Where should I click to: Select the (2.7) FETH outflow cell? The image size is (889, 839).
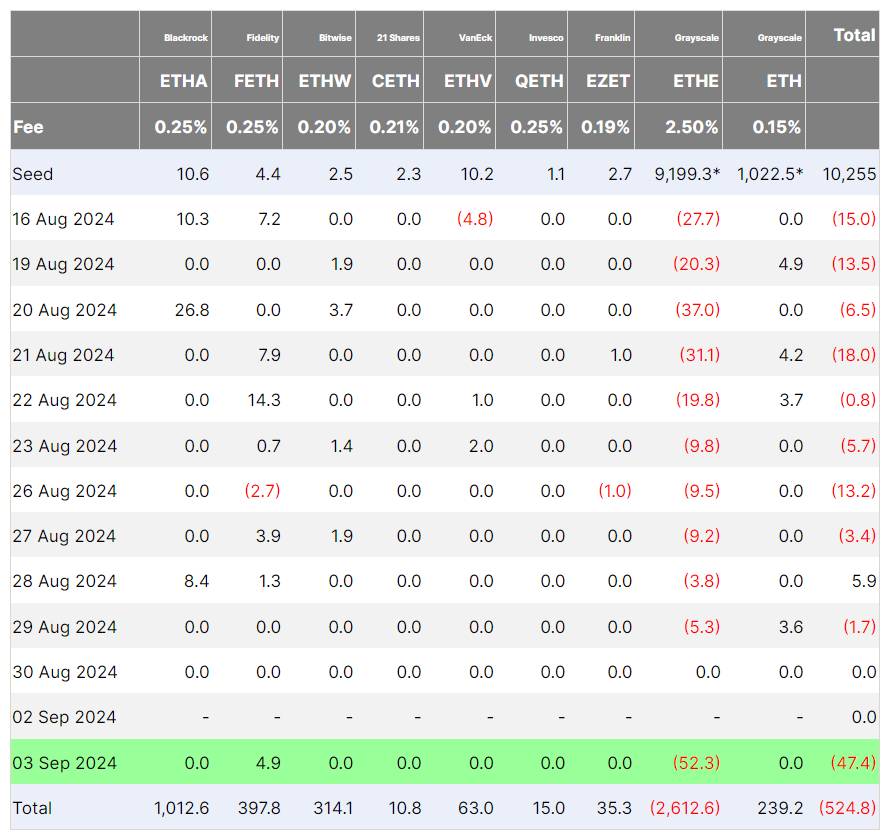click(x=263, y=491)
